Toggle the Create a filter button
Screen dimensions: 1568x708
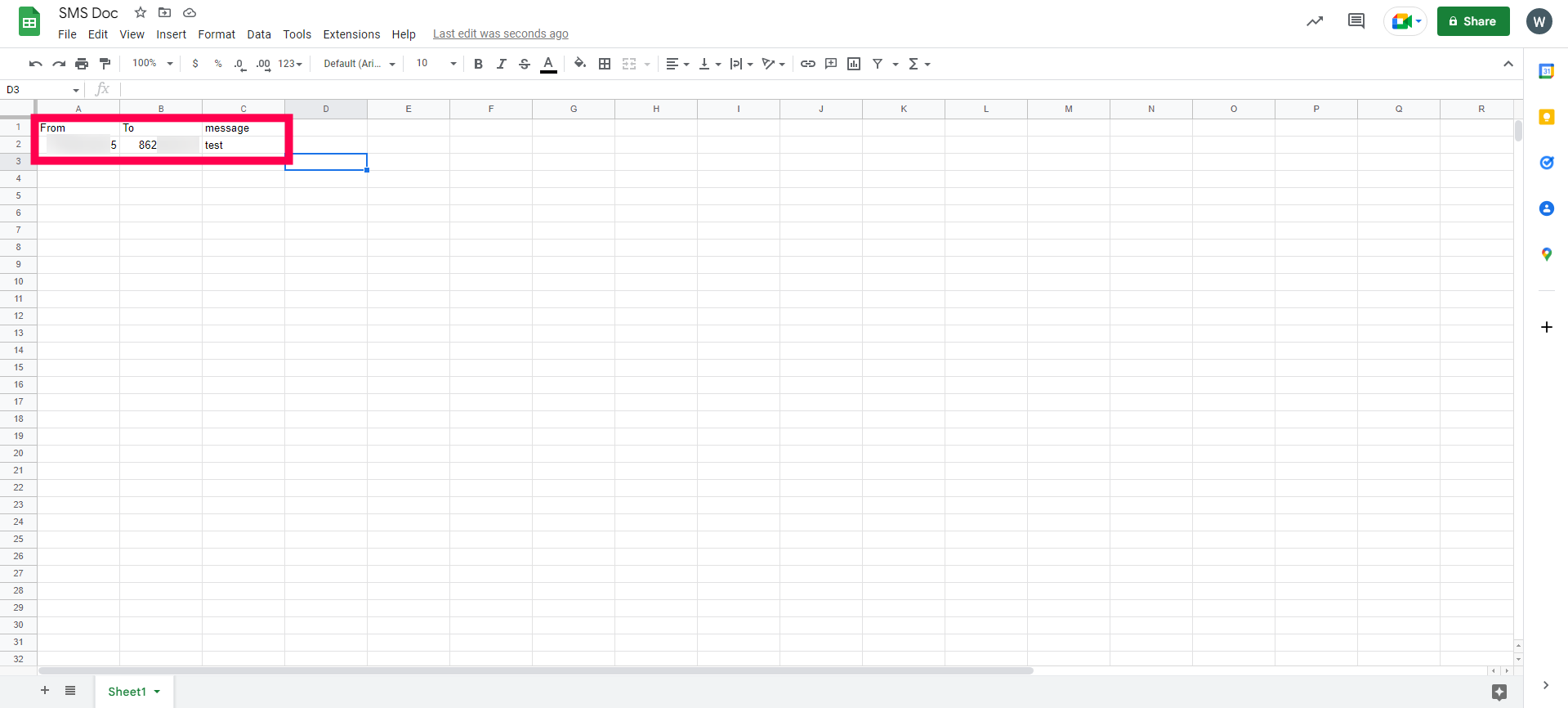[878, 64]
